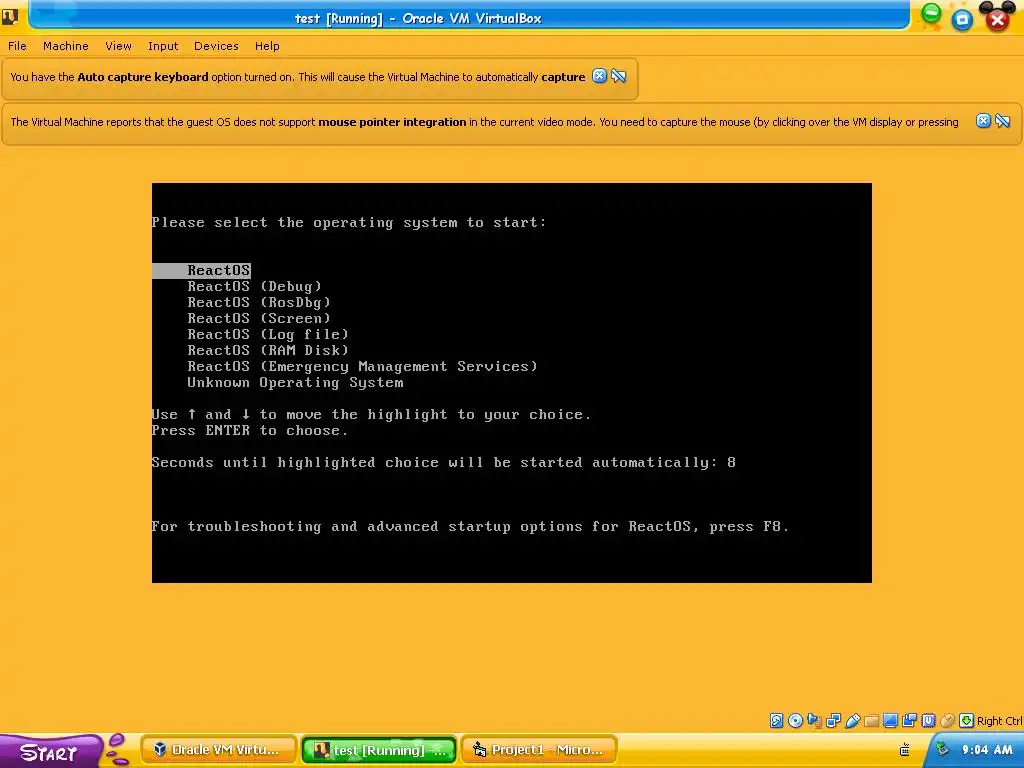Open the View menu
Image resolution: width=1024 pixels, height=768 pixels.
point(118,46)
